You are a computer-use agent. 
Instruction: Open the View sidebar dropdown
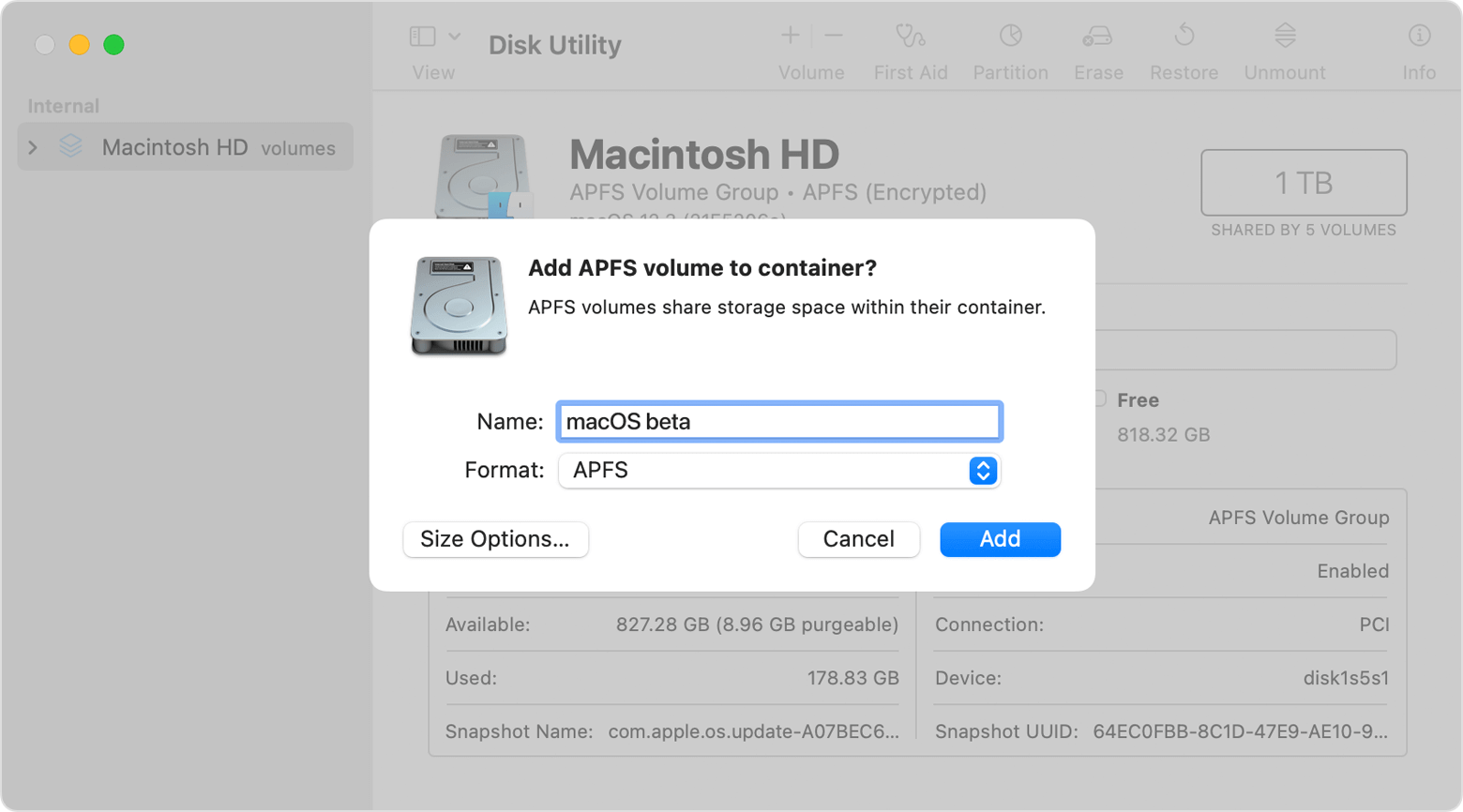[x=434, y=38]
